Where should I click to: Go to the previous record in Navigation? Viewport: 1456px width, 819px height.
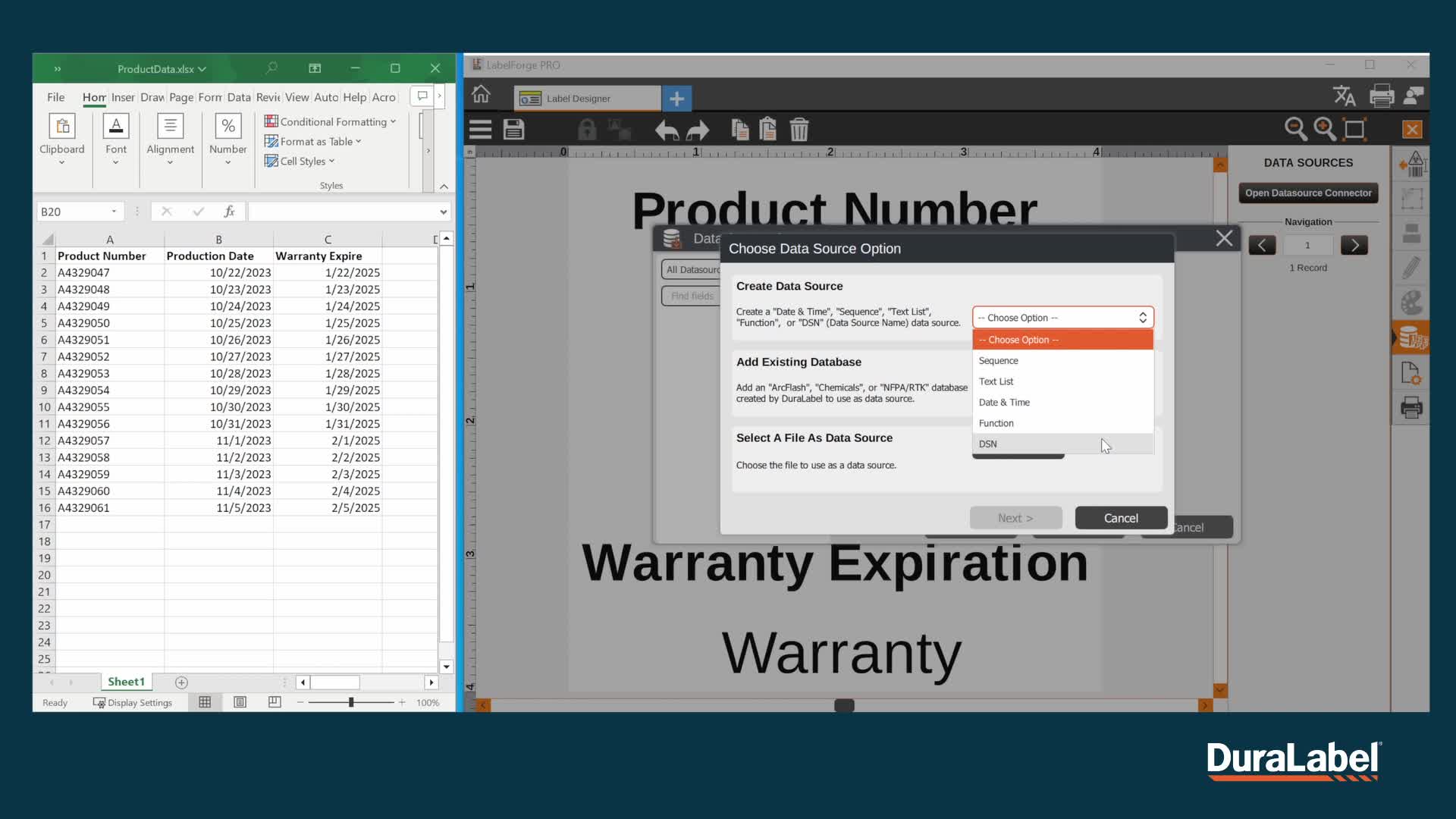click(1262, 245)
